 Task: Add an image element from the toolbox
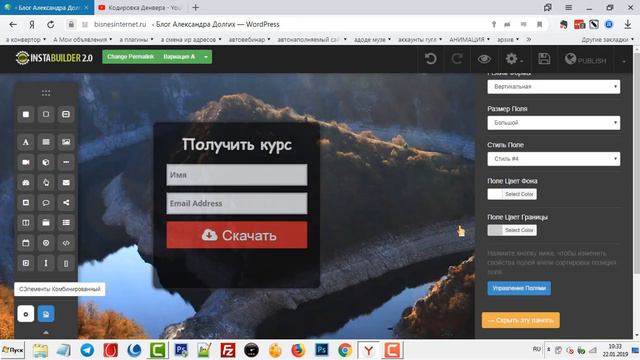coord(66,142)
